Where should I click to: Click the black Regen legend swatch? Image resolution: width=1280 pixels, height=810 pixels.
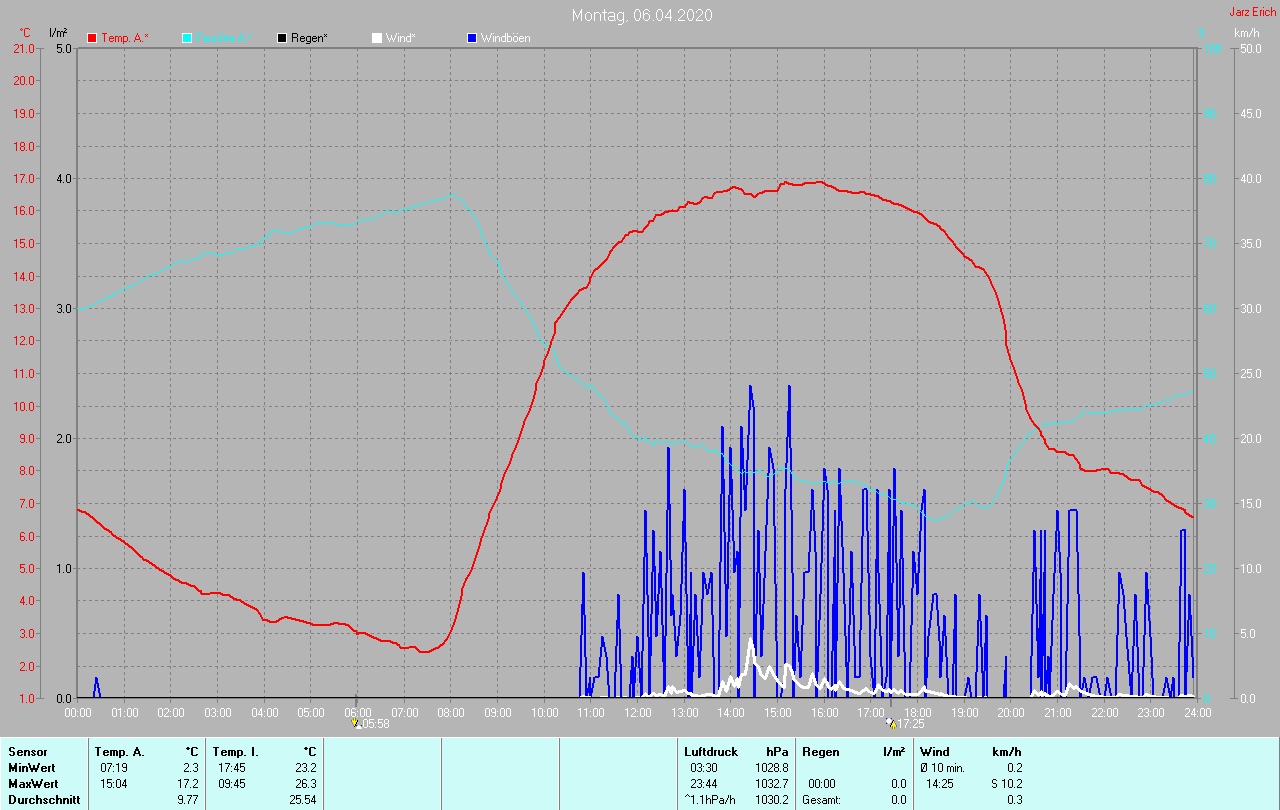click(x=282, y=38)
